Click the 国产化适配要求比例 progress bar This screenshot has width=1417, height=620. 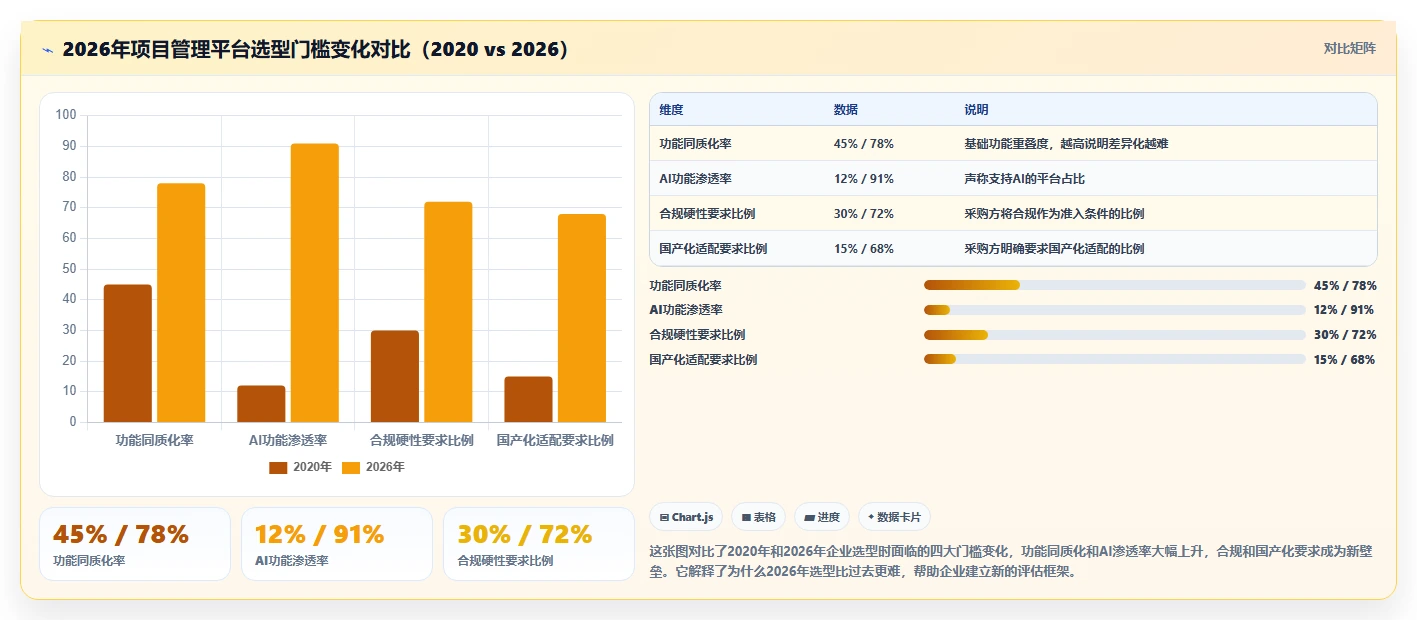pyautogui.click(x=1115, y=359)
